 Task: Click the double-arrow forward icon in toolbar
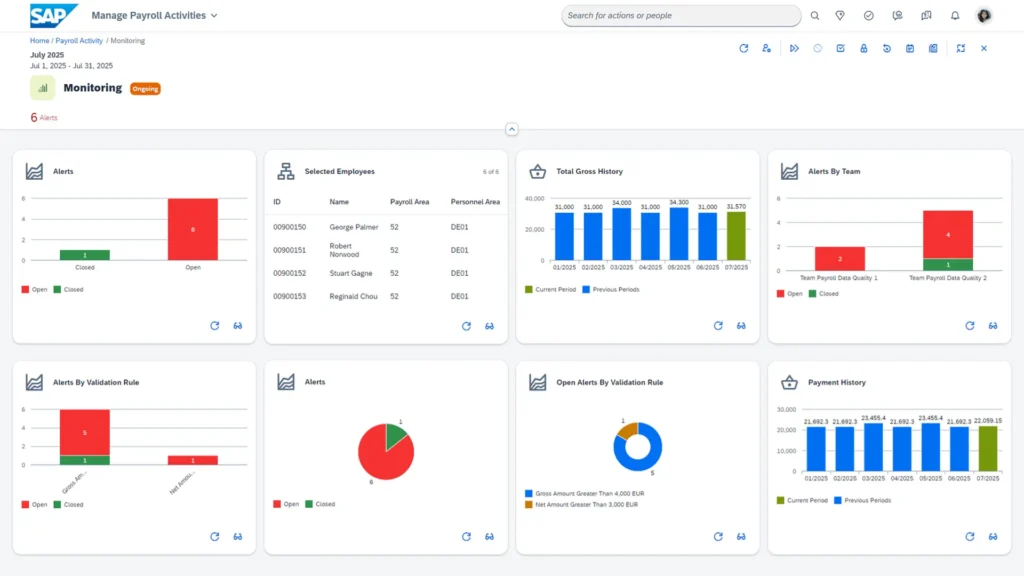[x=794, y=48]
